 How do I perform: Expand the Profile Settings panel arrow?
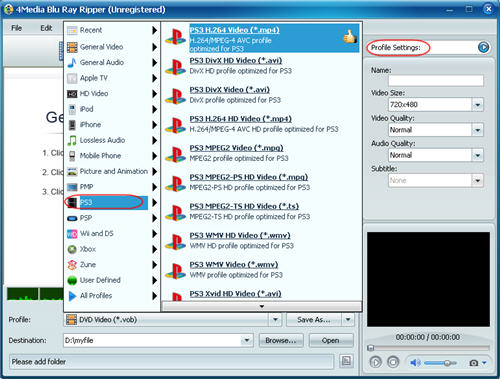483,47
